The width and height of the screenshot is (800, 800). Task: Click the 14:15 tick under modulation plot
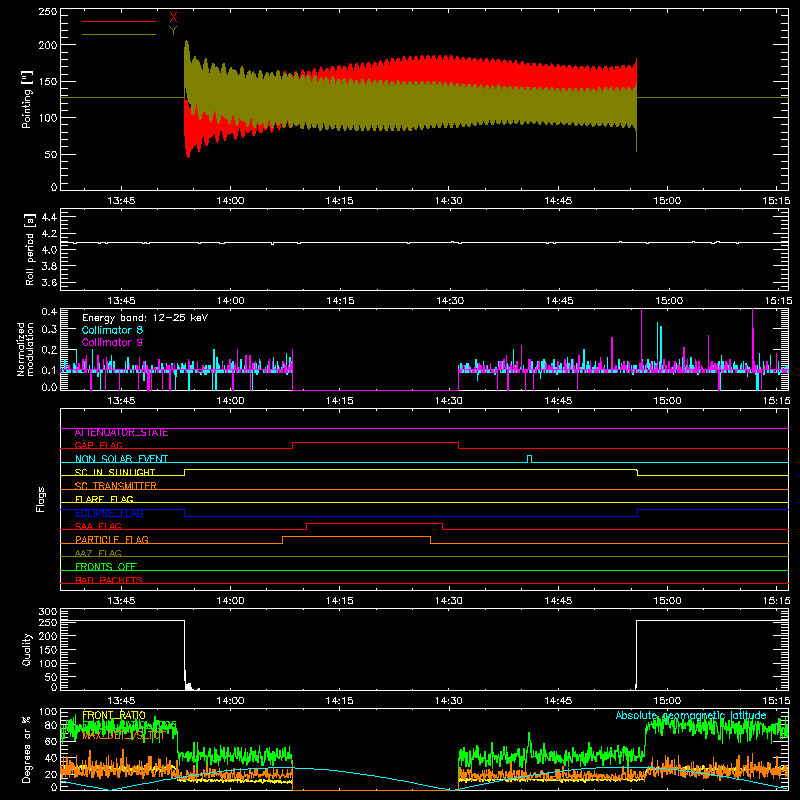pos(339,401)
